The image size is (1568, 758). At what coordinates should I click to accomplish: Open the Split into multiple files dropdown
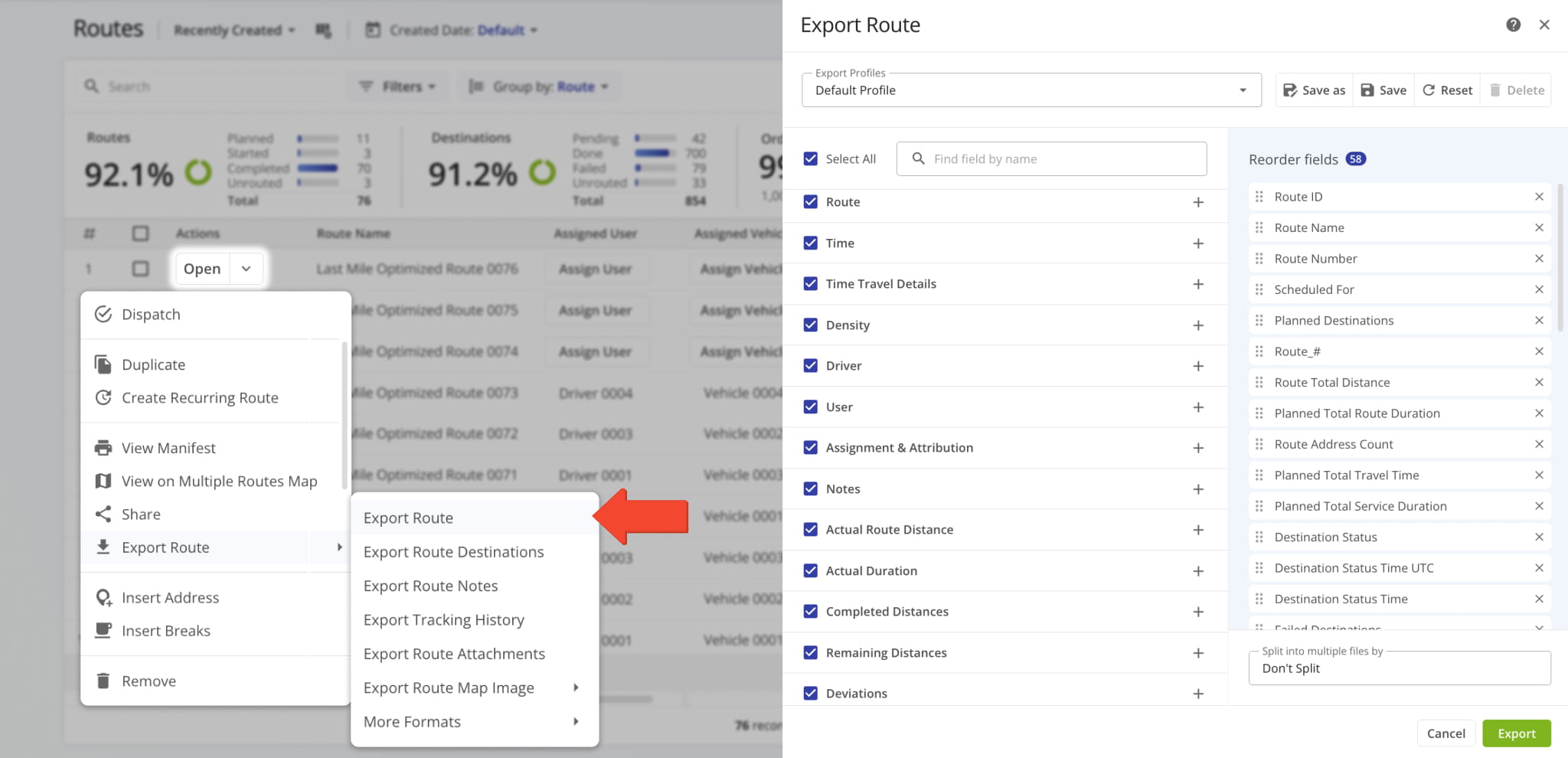1399,668
